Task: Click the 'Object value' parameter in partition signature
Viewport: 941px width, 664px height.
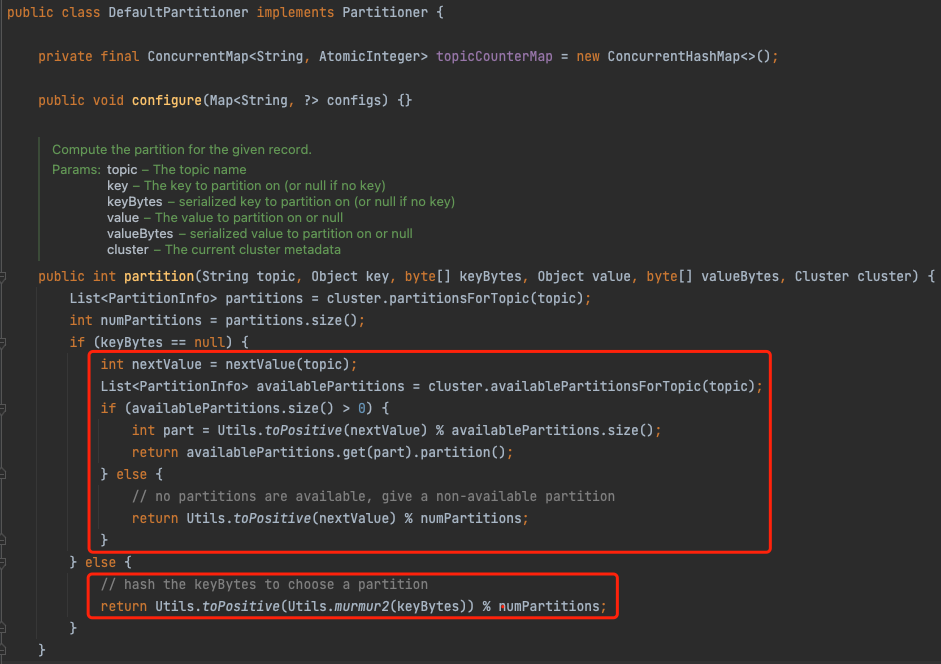Action: click(x=584, y=277)
